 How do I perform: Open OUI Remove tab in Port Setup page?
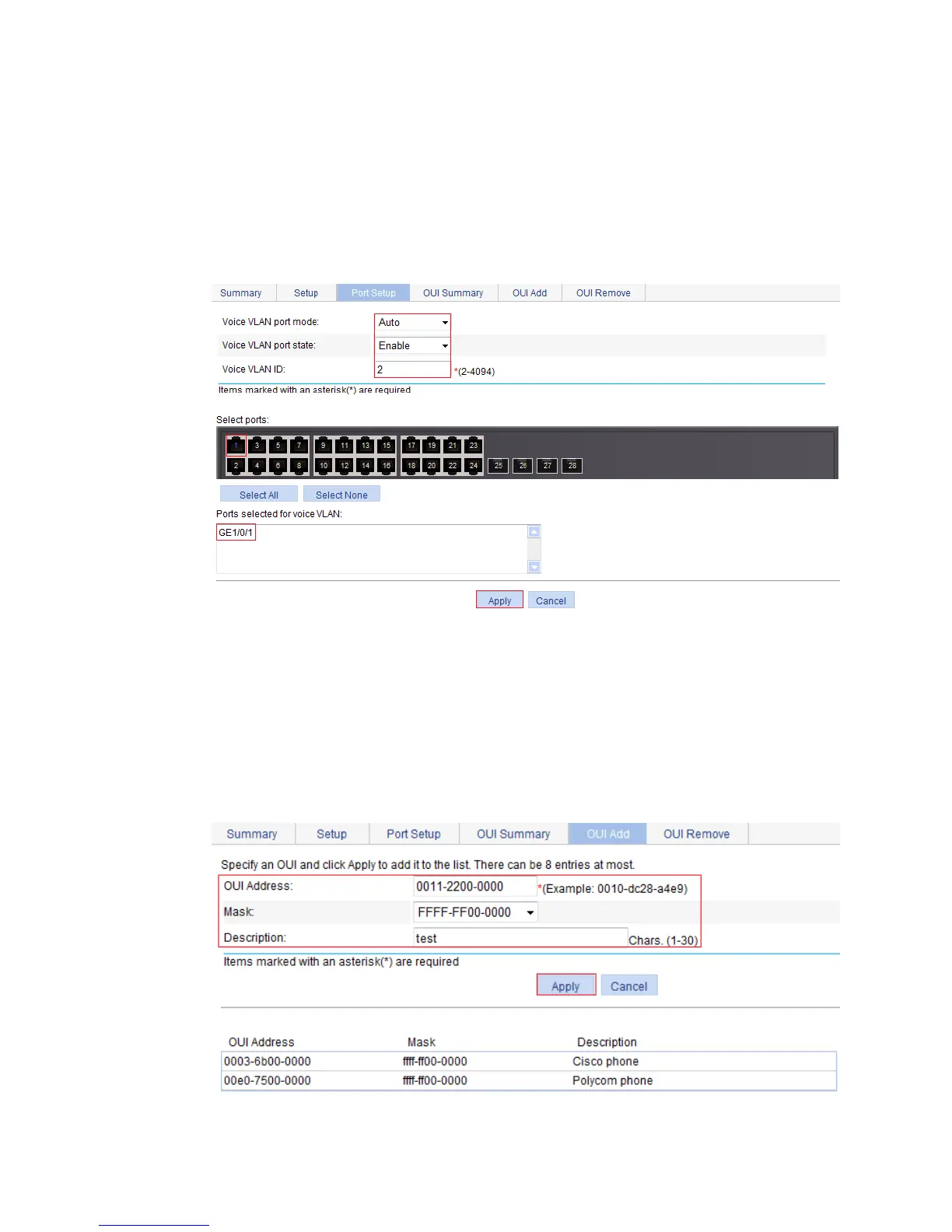pyautogui.click(x=604, y=293)
